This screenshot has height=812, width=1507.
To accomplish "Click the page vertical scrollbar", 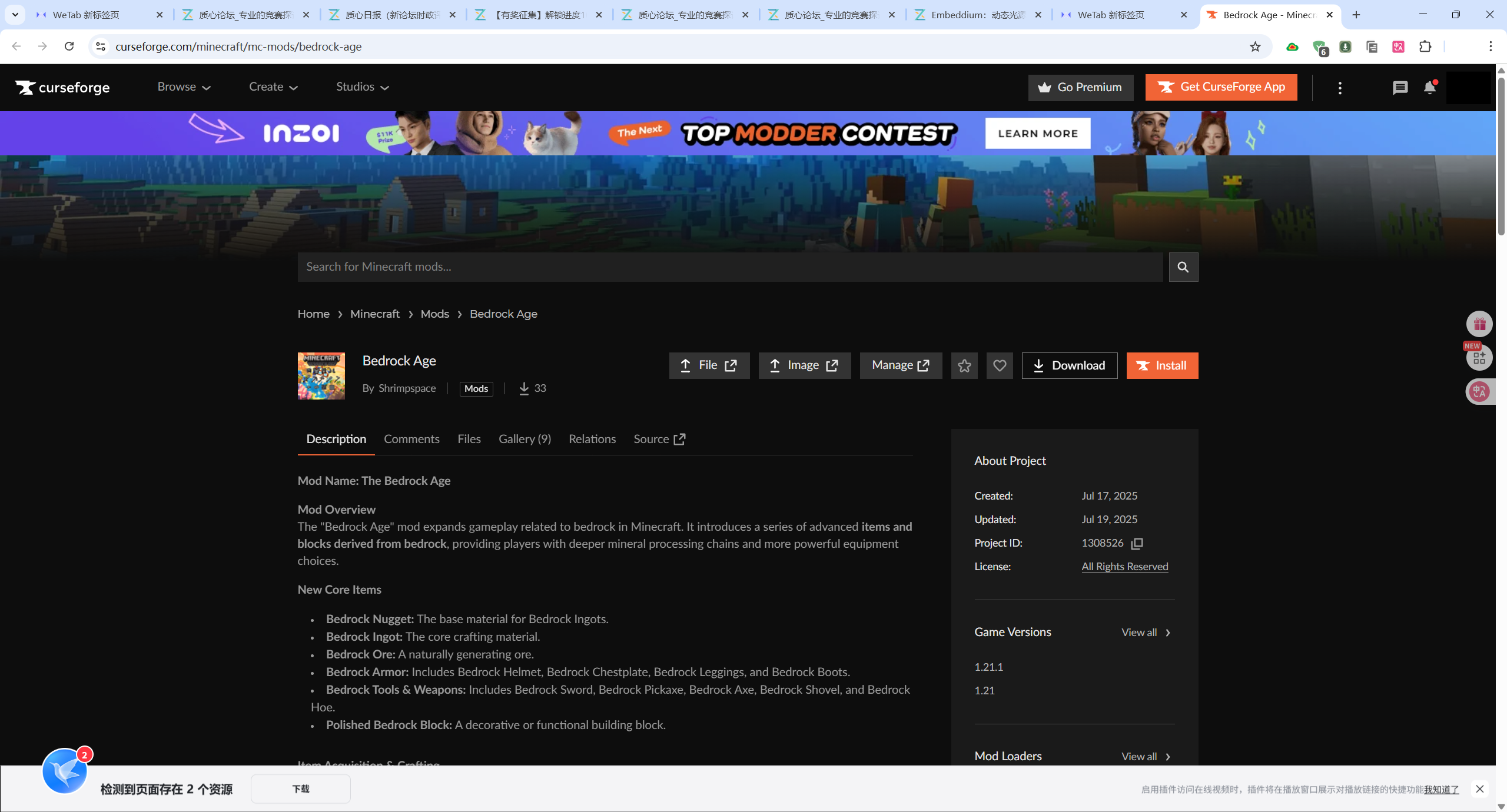I will (x=1501, y=157).
